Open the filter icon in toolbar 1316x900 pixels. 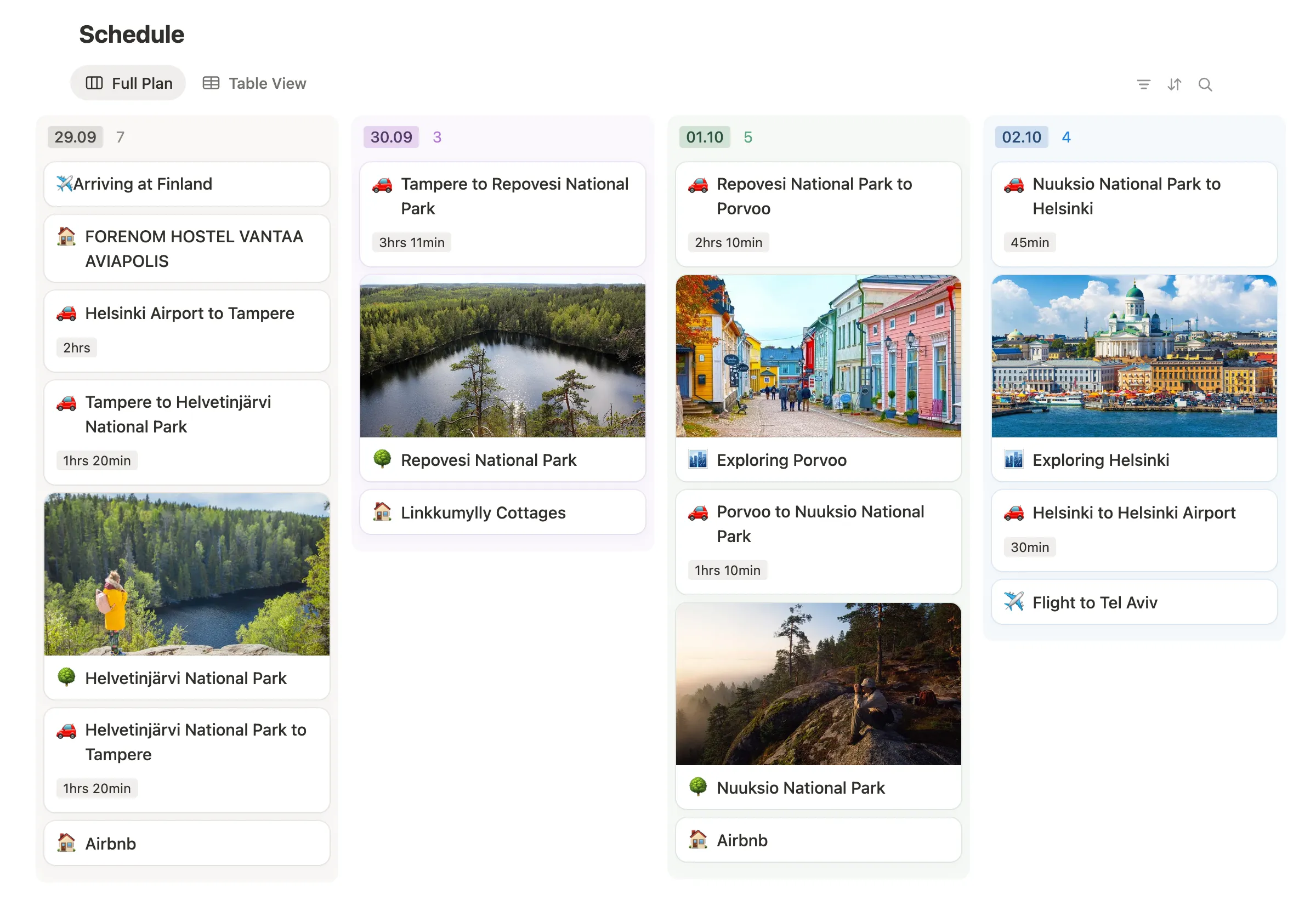pos(1143,84)
